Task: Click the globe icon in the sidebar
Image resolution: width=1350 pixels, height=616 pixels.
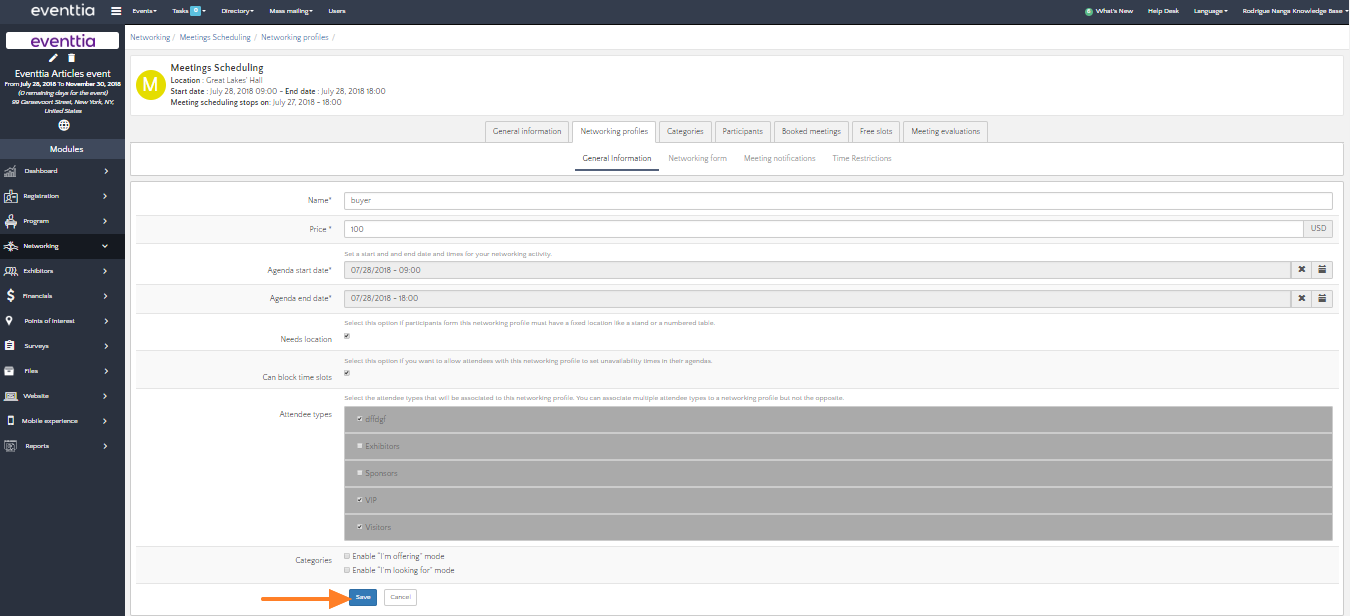Action: [x=64, y=125]
